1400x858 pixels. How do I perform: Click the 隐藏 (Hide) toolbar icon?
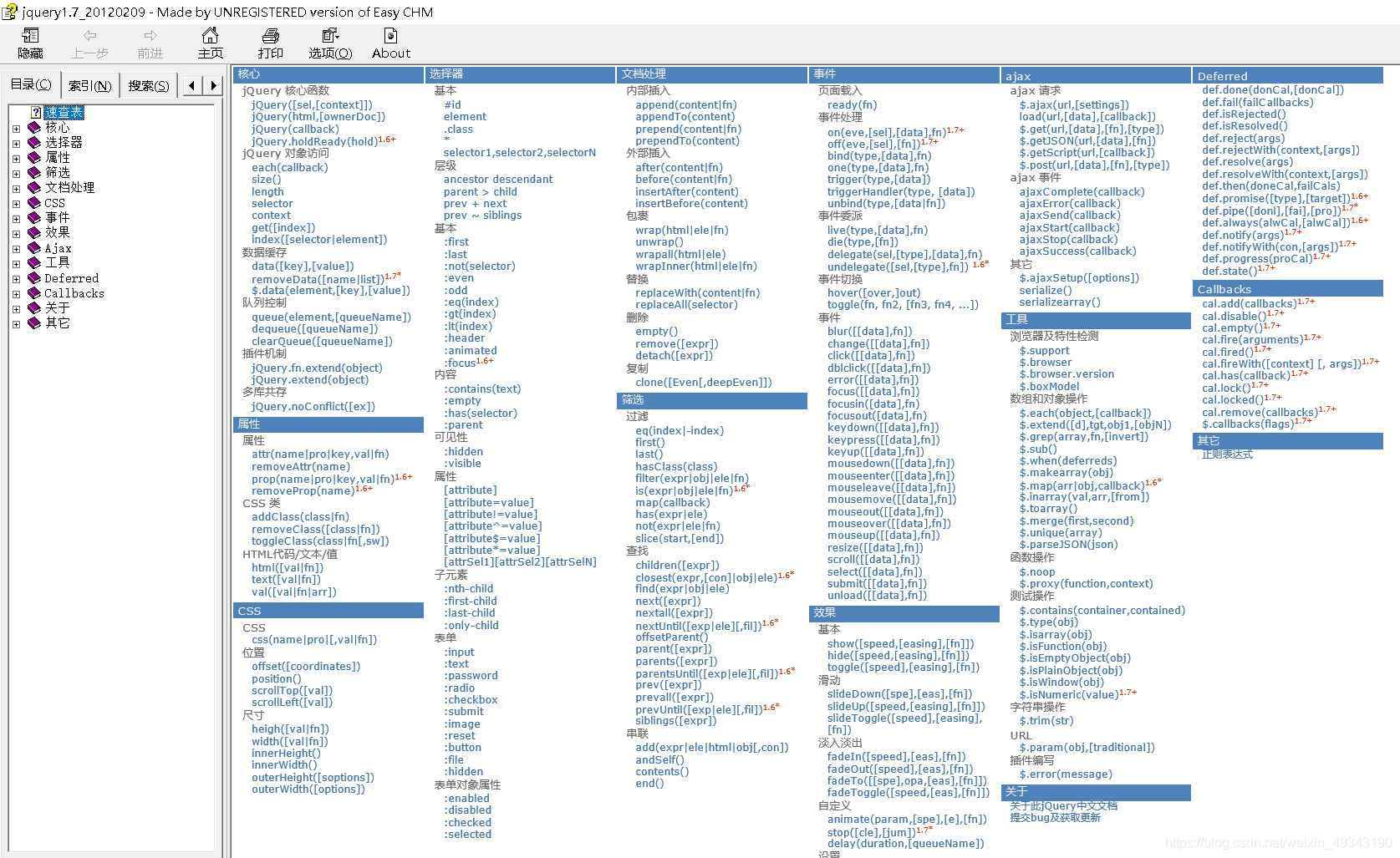pyautogui.click(x=30, y=35)
